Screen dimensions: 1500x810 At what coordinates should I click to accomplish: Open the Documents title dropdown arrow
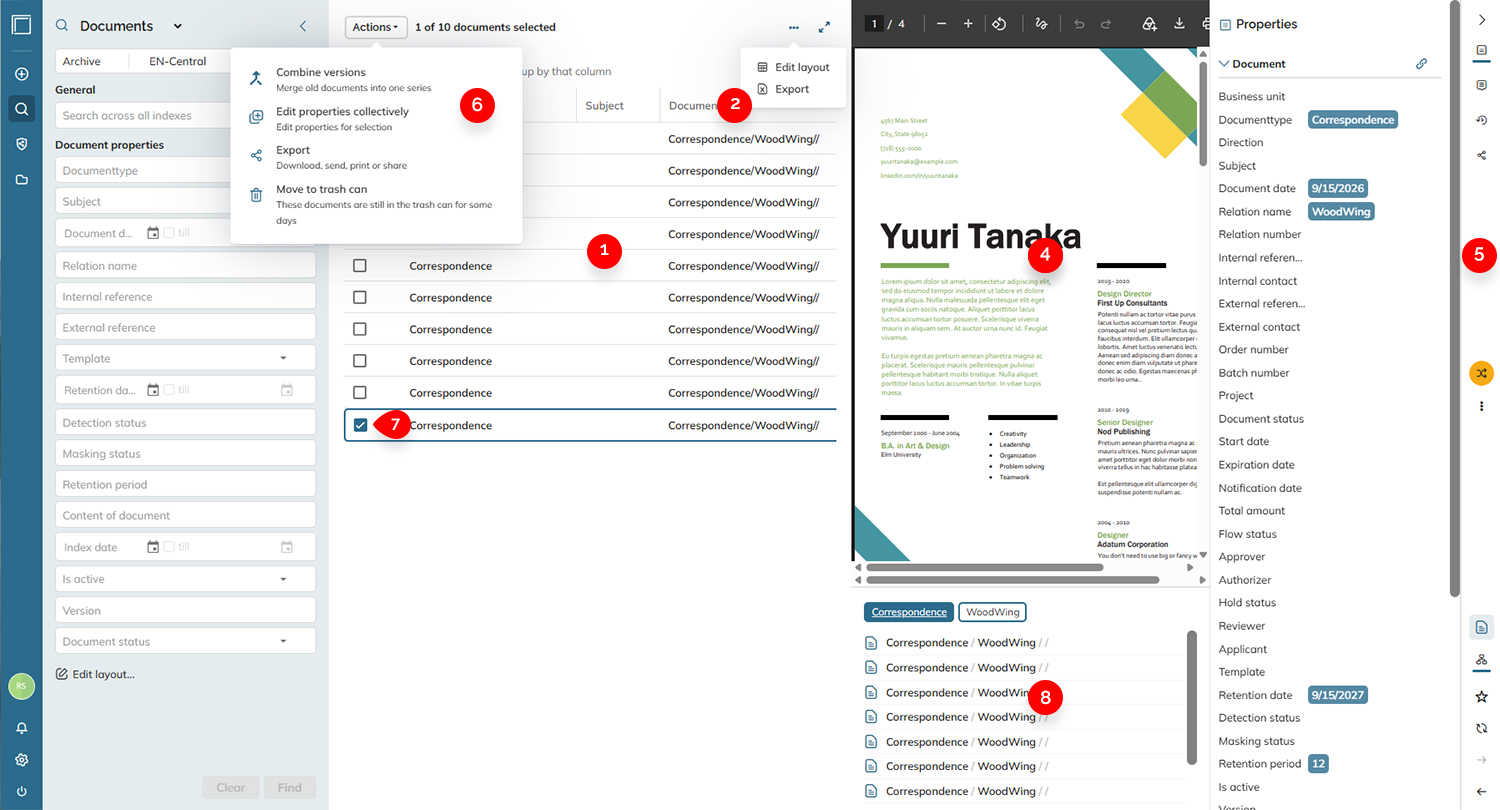(x=178, y=26)
